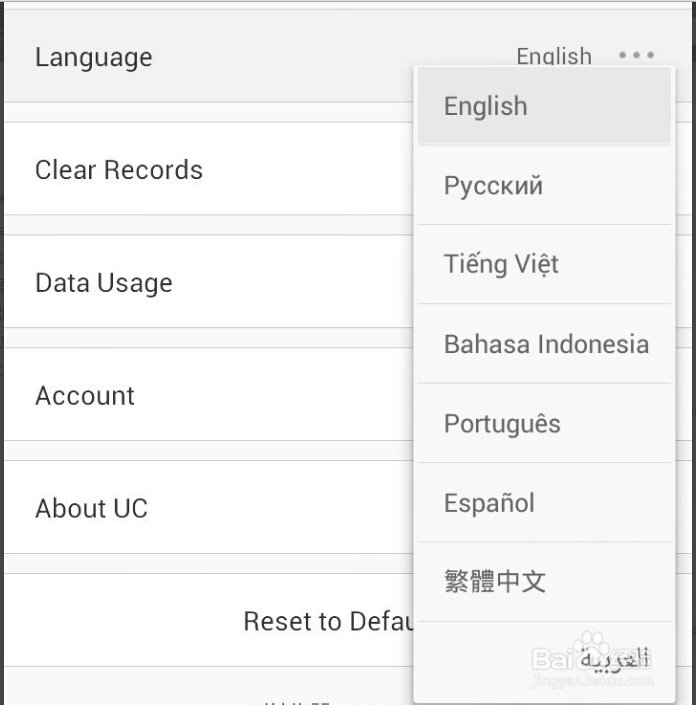Open the Language three-dots dropdown

(636, 55)
